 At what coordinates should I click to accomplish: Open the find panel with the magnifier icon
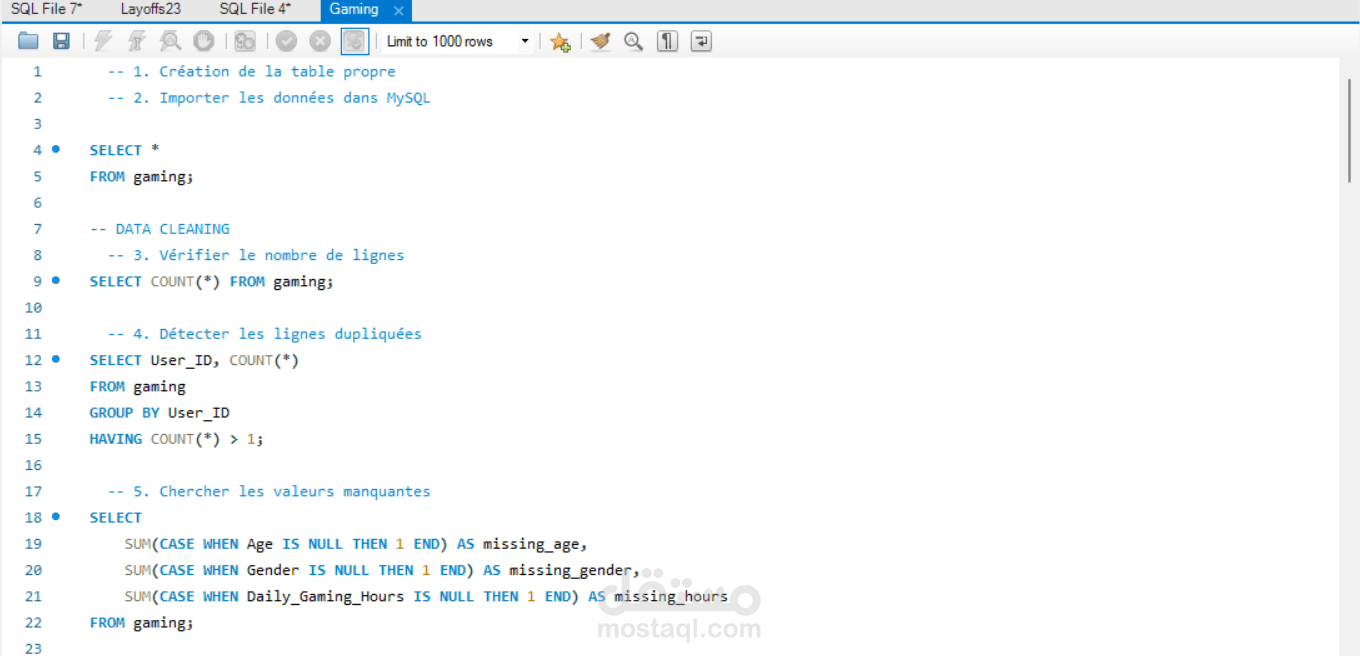pos(633,41)
